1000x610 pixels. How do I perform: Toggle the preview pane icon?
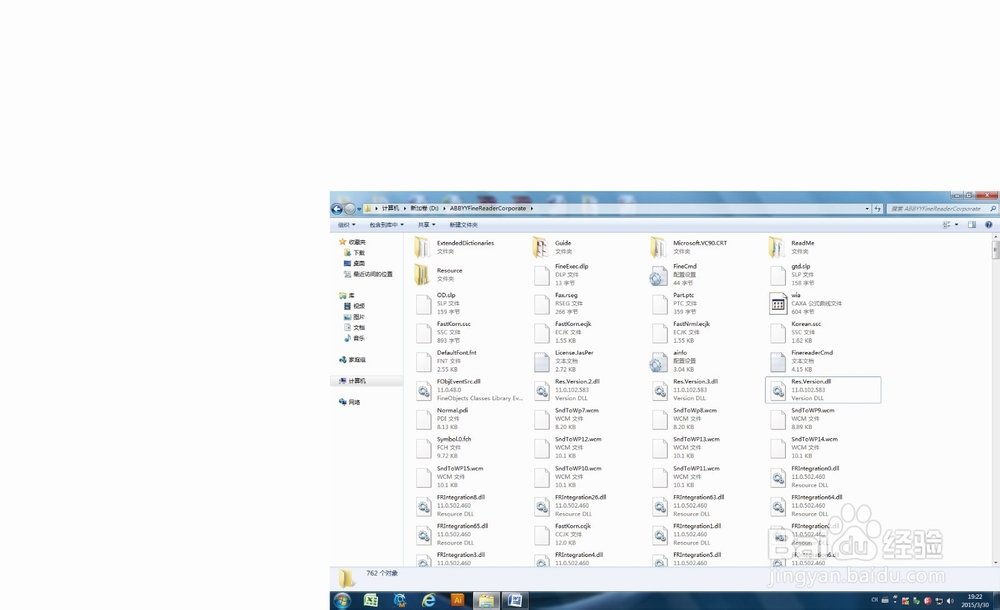pos(972,225)
